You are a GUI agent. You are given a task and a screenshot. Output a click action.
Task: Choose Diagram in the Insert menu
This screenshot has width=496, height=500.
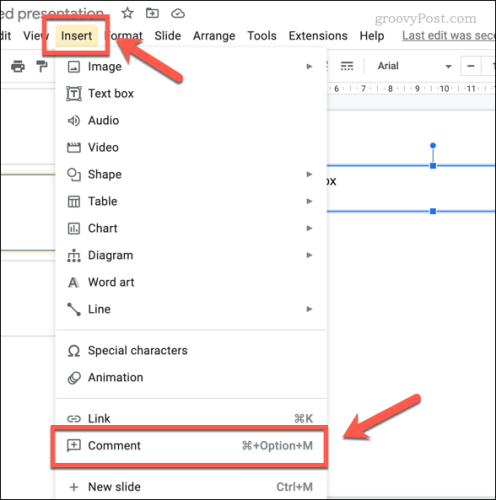[191, 255]
